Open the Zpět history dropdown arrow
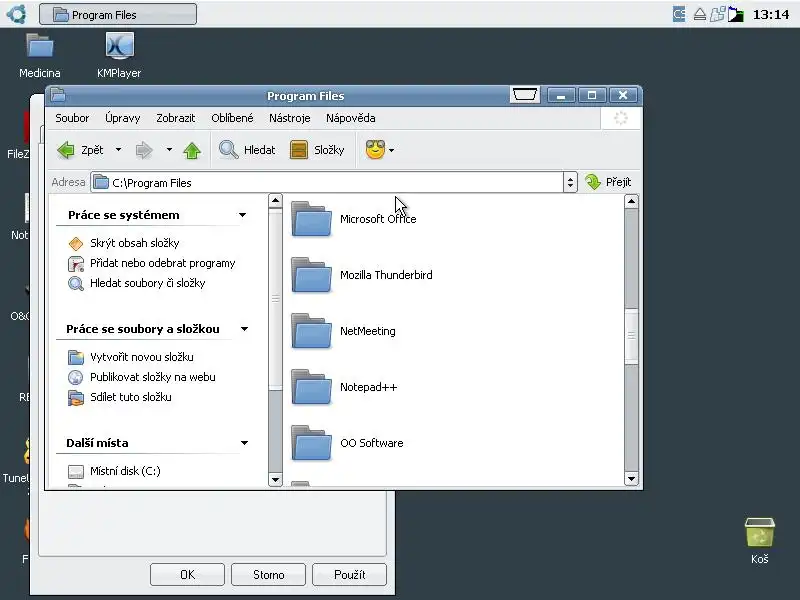 pyautogui.click(x=118, y=150)
